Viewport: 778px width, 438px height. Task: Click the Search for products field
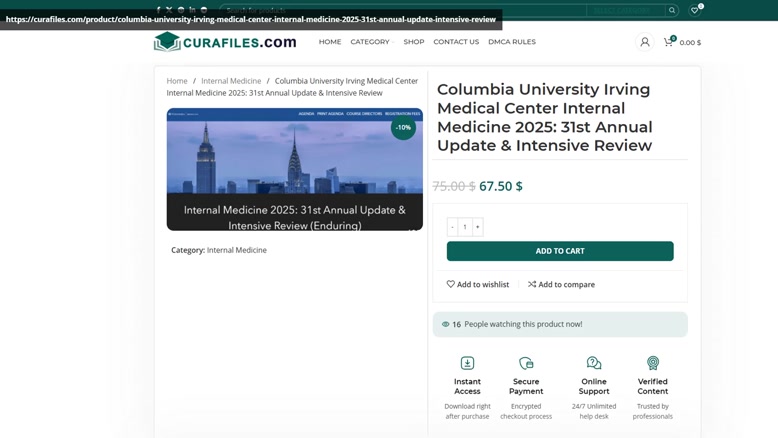pyautogui.click(x=402, y=10)
